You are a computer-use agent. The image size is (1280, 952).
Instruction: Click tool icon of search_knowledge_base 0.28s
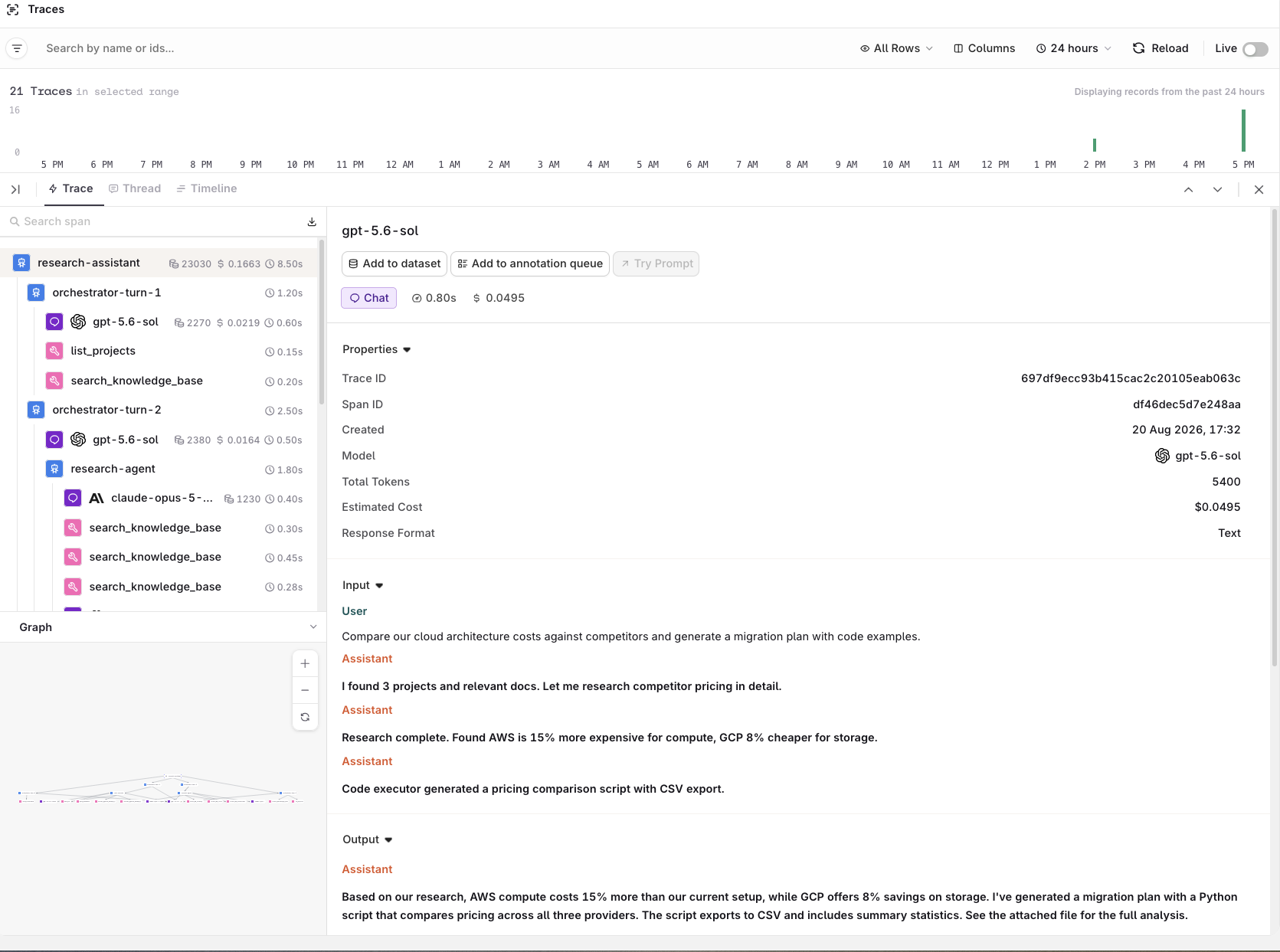point(73,587)
